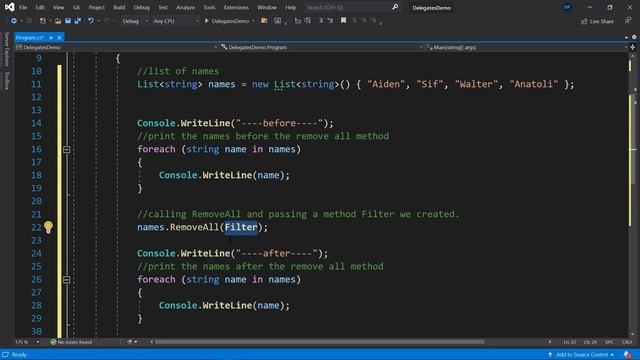Open the Any CPU platform dropdown
The image size is (640, 360).
tap(176, 21)
